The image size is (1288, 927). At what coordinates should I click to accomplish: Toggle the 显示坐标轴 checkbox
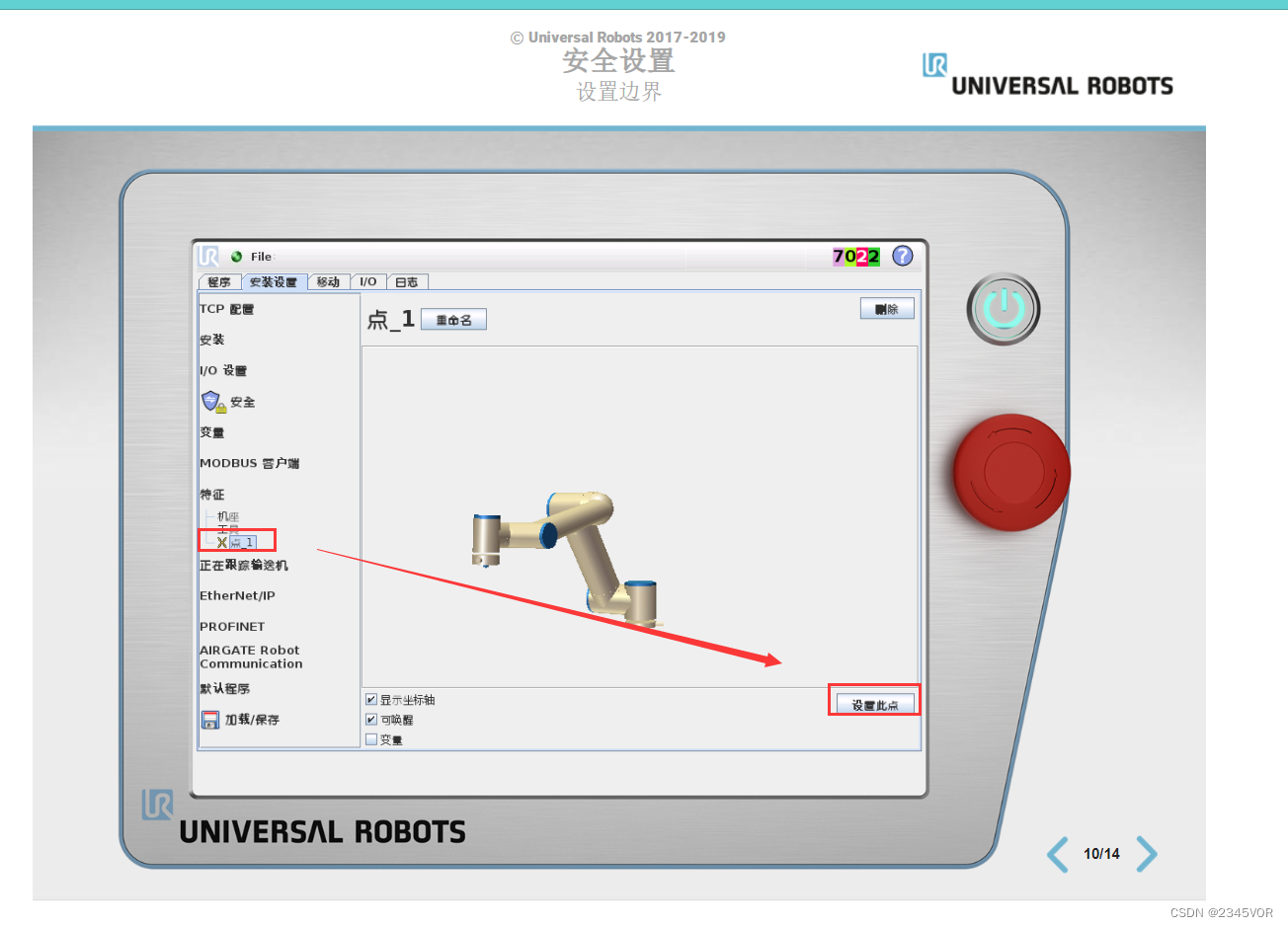pyautogui.click(x=371, y=699)
